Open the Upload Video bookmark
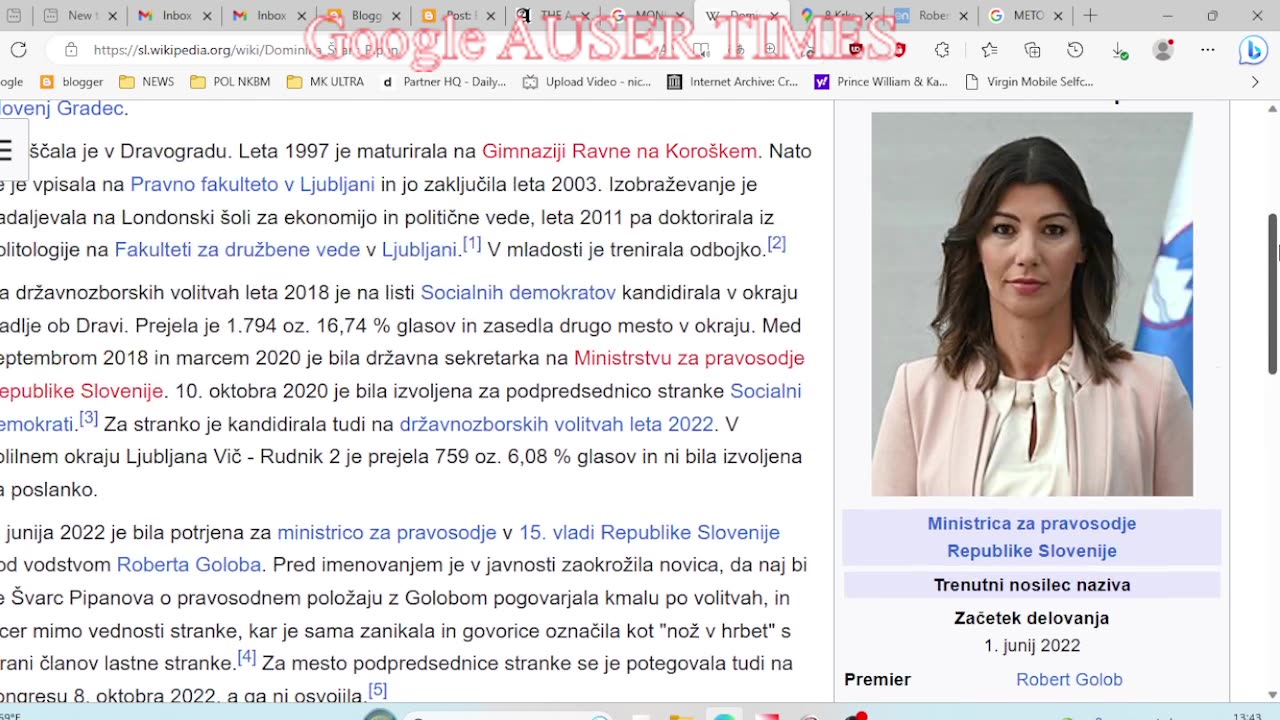The width and height of the screenshot is (1280, 720). [x=587, y=82]
